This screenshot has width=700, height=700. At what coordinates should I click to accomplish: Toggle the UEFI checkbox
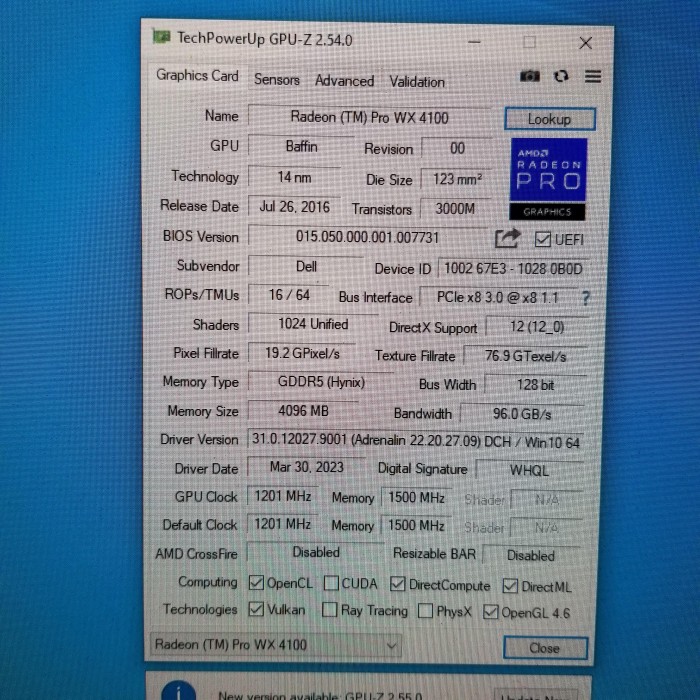(x=542, y=239)
